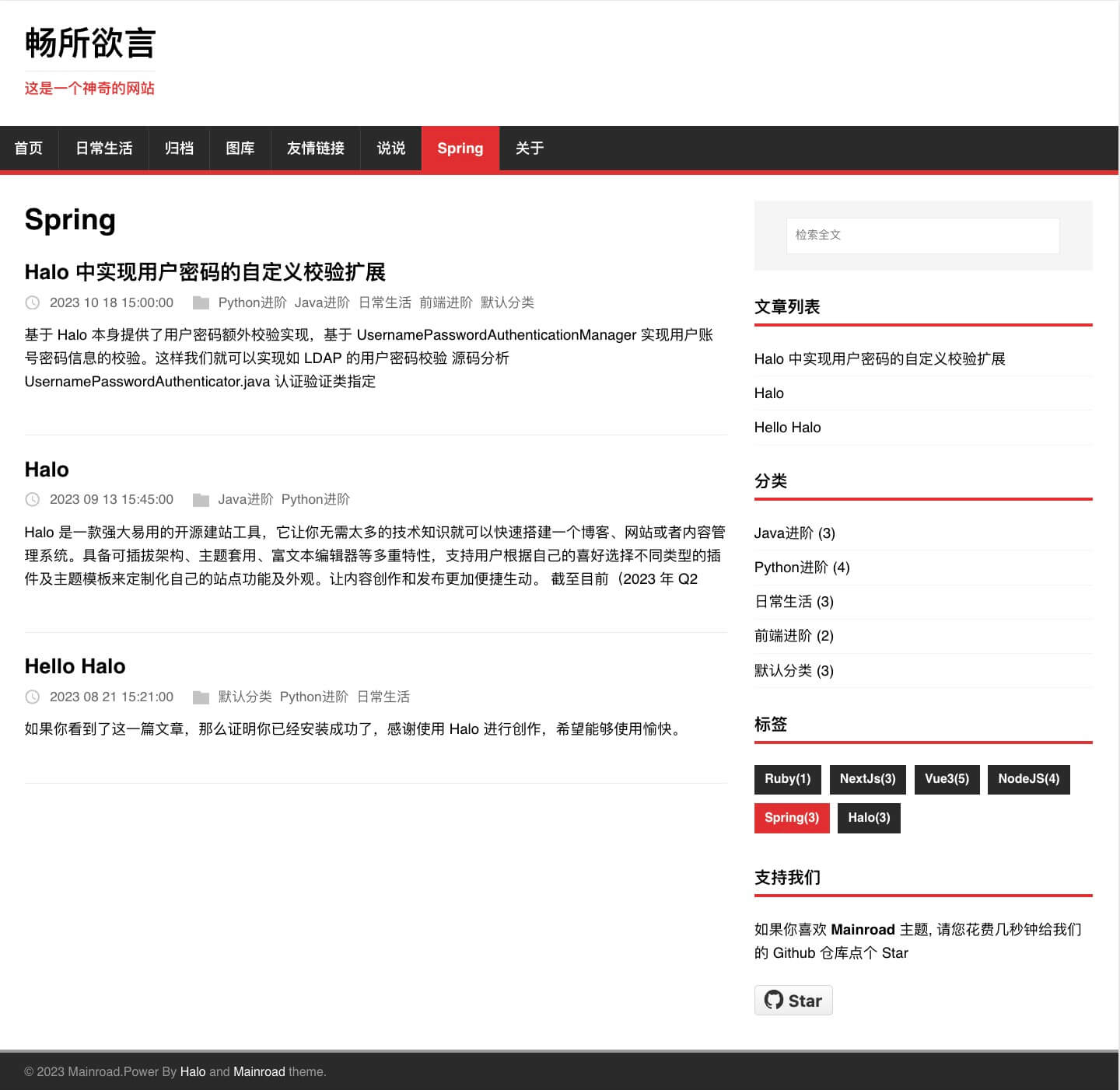
Task: Select 友情链接 in the navigation bar
Action: coord(316,148)
